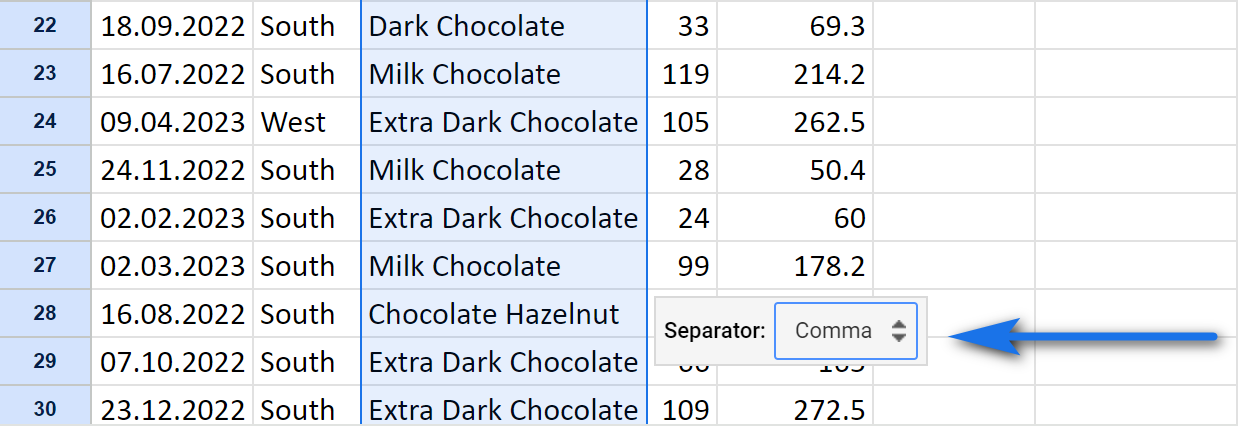
Task: Select row header 27
Action: [45, 265]
